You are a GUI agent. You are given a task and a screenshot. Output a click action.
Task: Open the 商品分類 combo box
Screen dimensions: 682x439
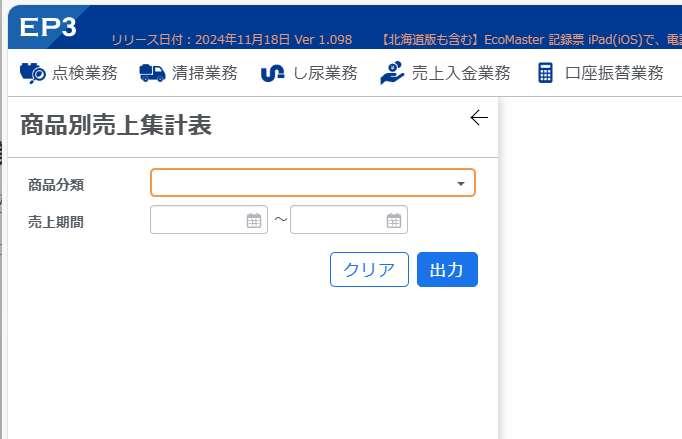pos(313,183)
